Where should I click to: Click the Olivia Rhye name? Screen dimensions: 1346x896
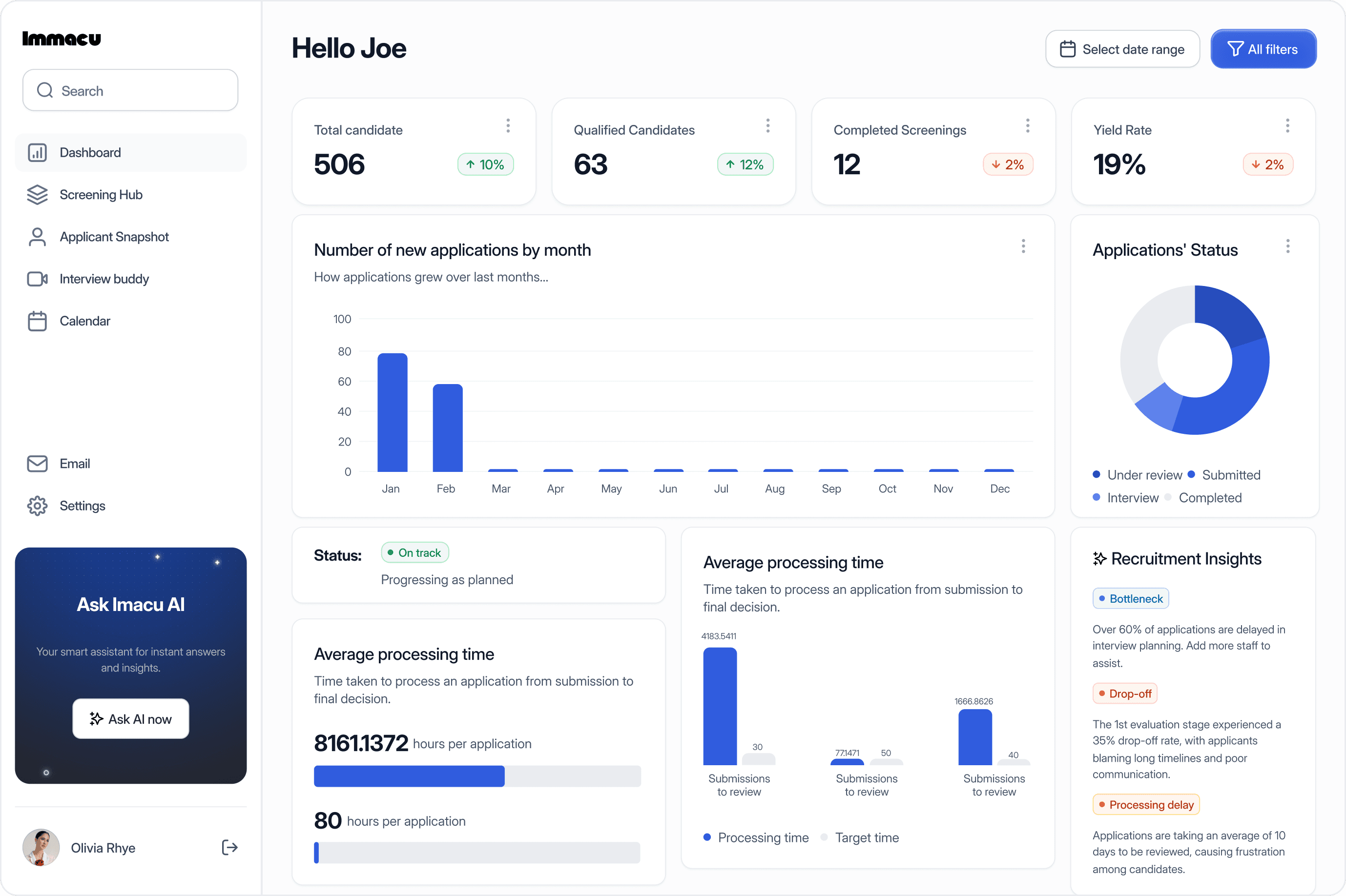[103, 847]
